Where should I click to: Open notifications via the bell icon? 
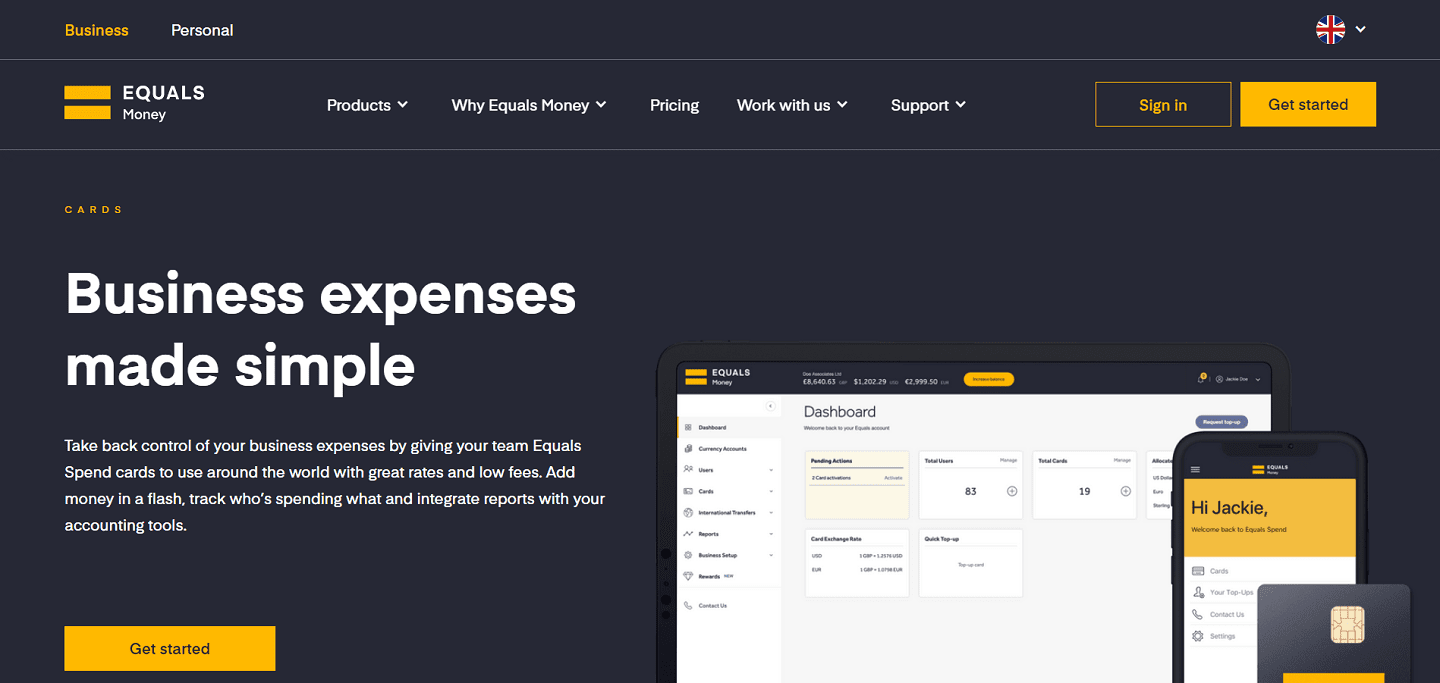pyautogui.click(x=1201, y=379)
